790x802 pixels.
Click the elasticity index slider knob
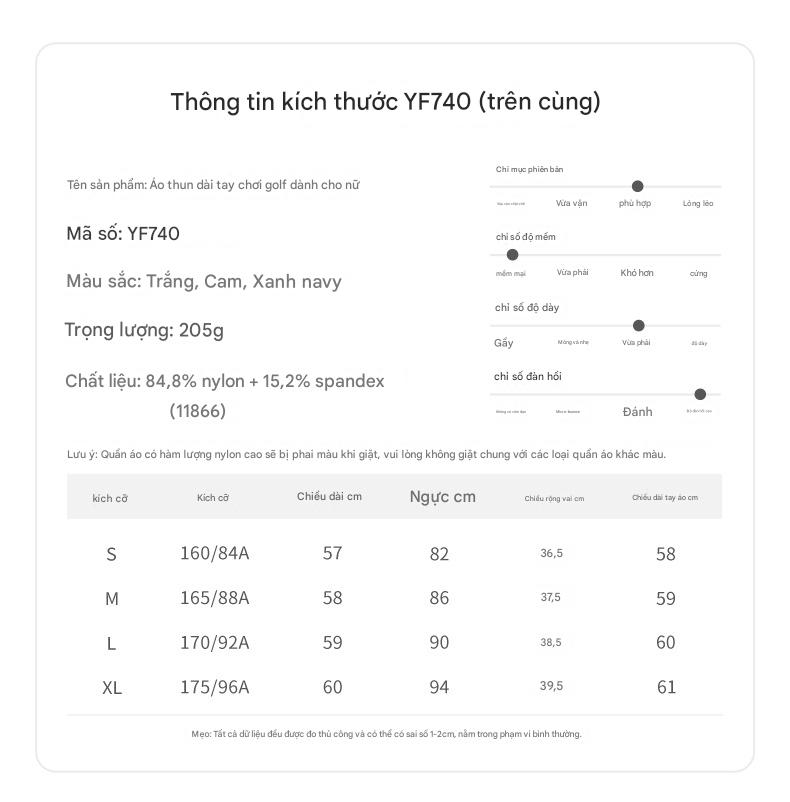click(700, 394)
